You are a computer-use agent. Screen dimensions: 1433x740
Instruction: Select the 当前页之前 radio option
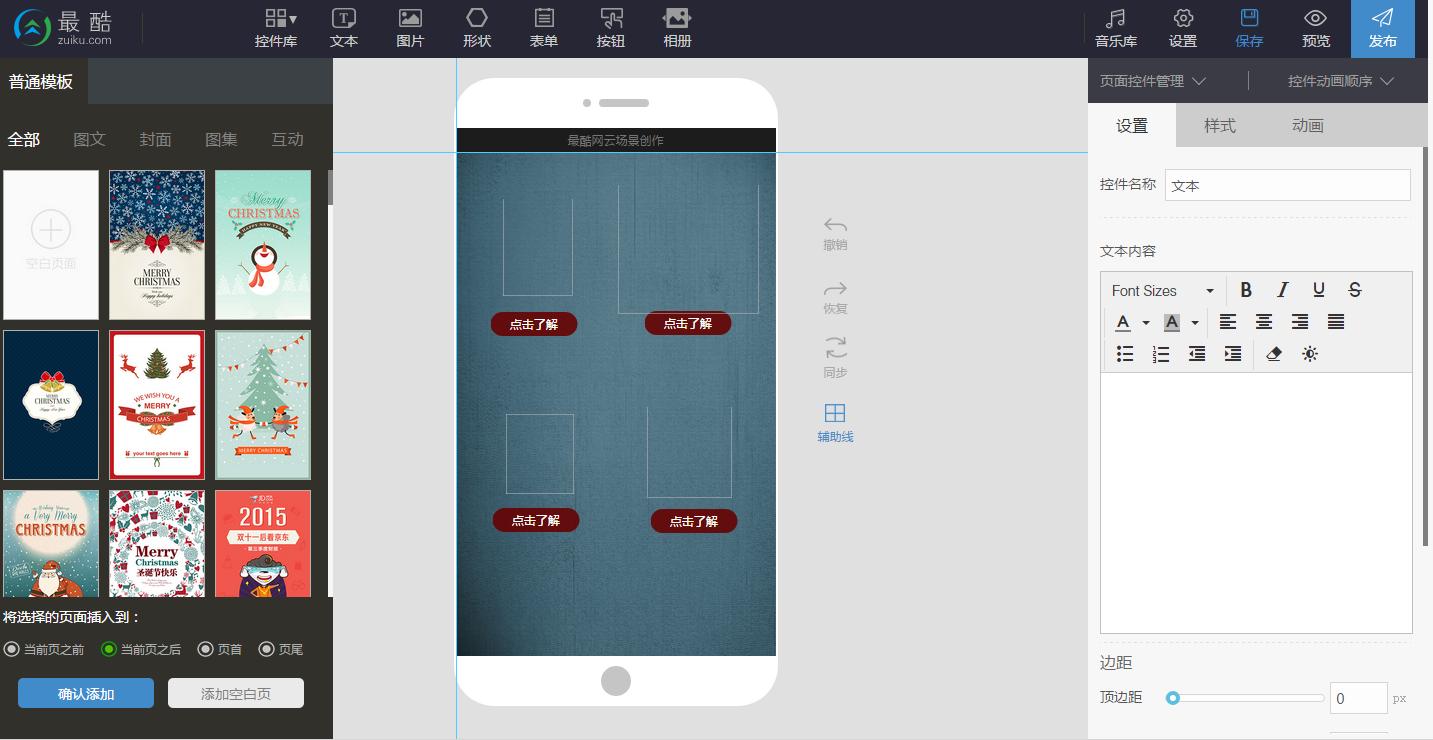click(12, 649)
